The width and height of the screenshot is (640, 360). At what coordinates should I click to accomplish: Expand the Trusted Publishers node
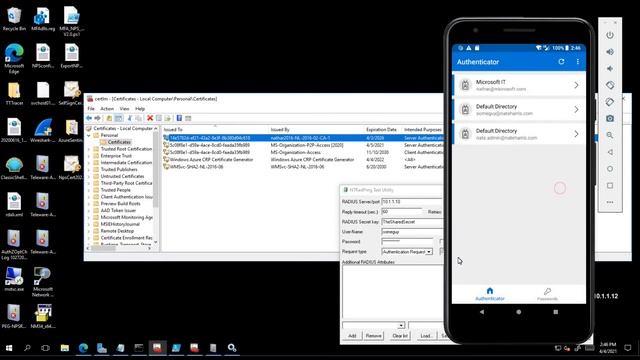pyautogui.click(x=89, y=169)
